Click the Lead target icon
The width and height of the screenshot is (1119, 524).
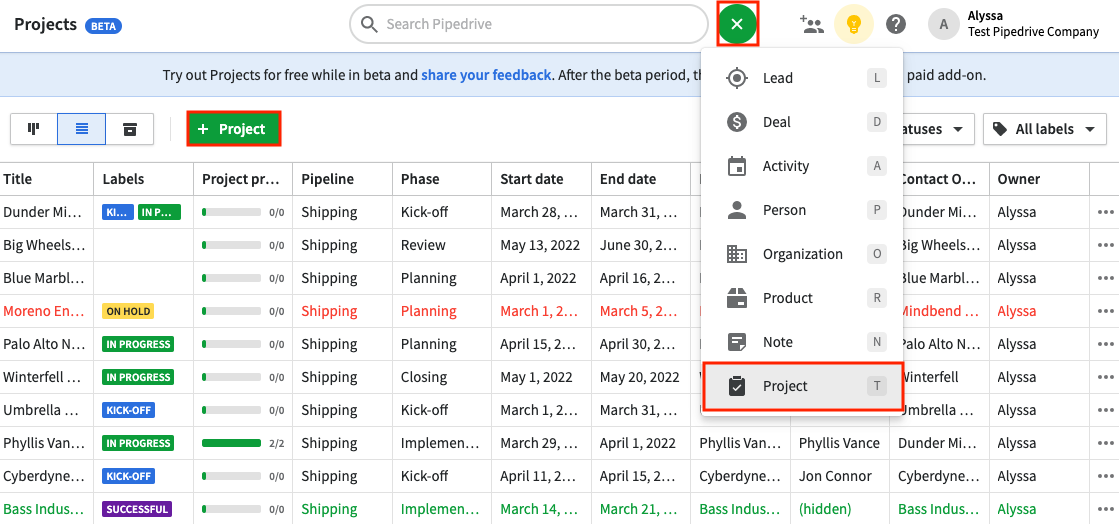click(736, 78)
